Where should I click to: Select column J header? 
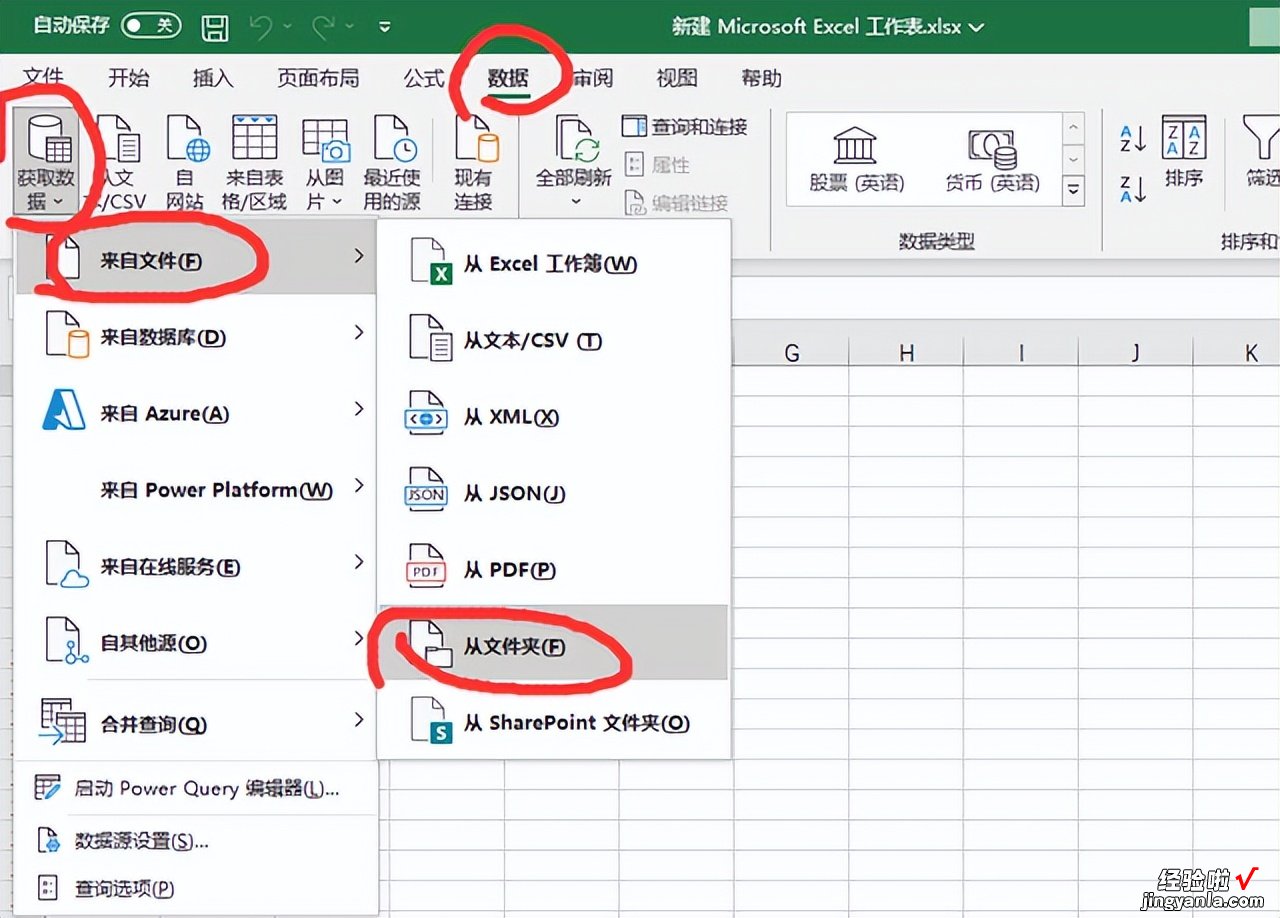click(x=1136, y=351)
